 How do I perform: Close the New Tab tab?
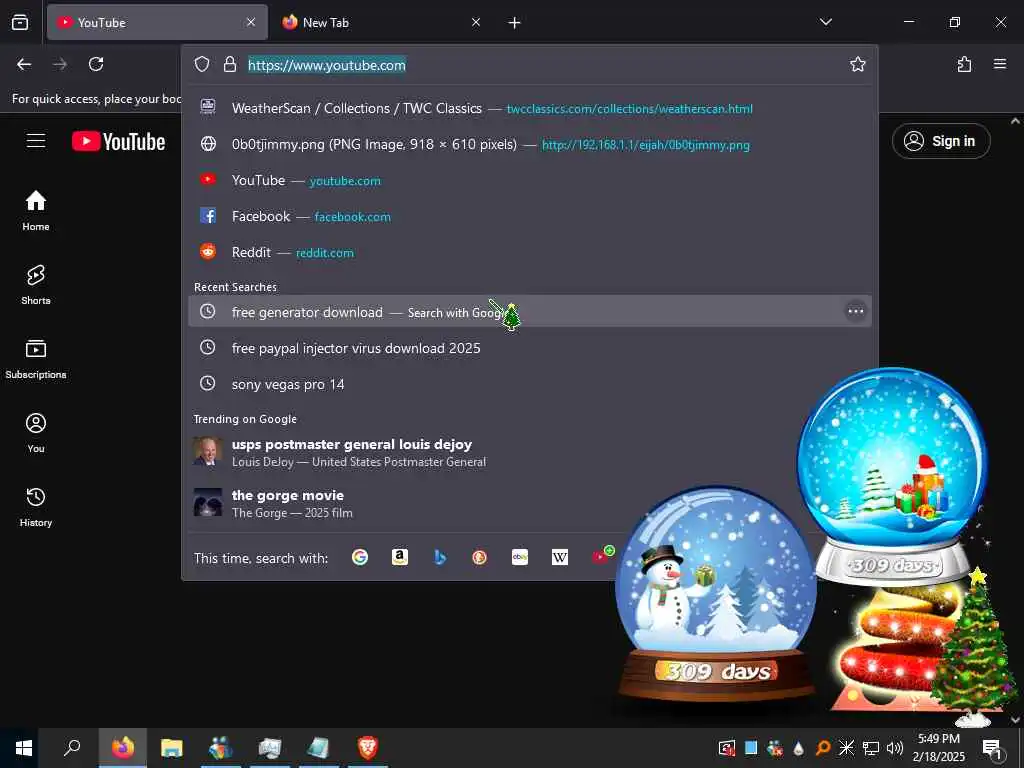point(476,22)
